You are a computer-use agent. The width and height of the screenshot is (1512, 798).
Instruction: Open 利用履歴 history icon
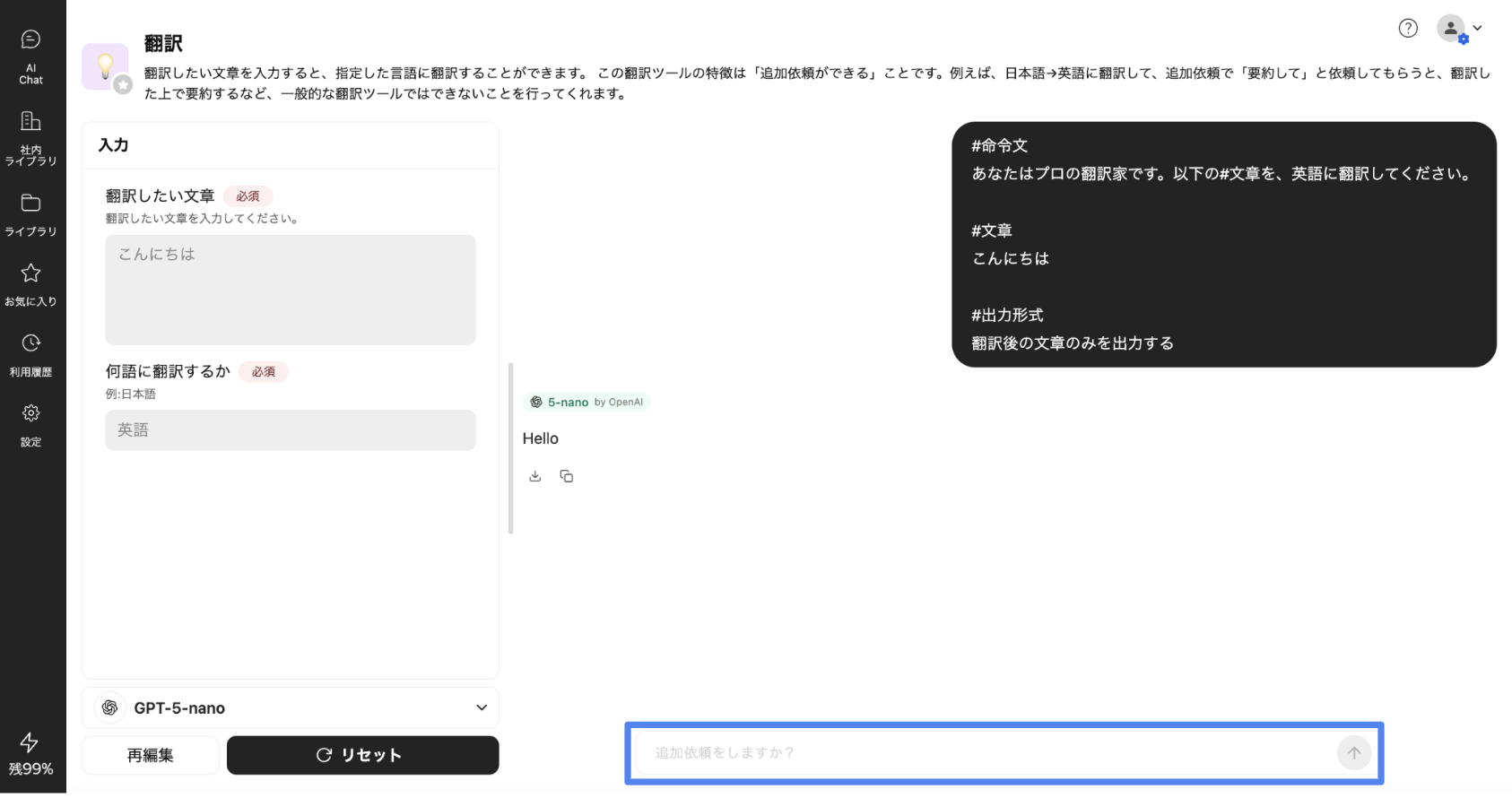point(30,353)
